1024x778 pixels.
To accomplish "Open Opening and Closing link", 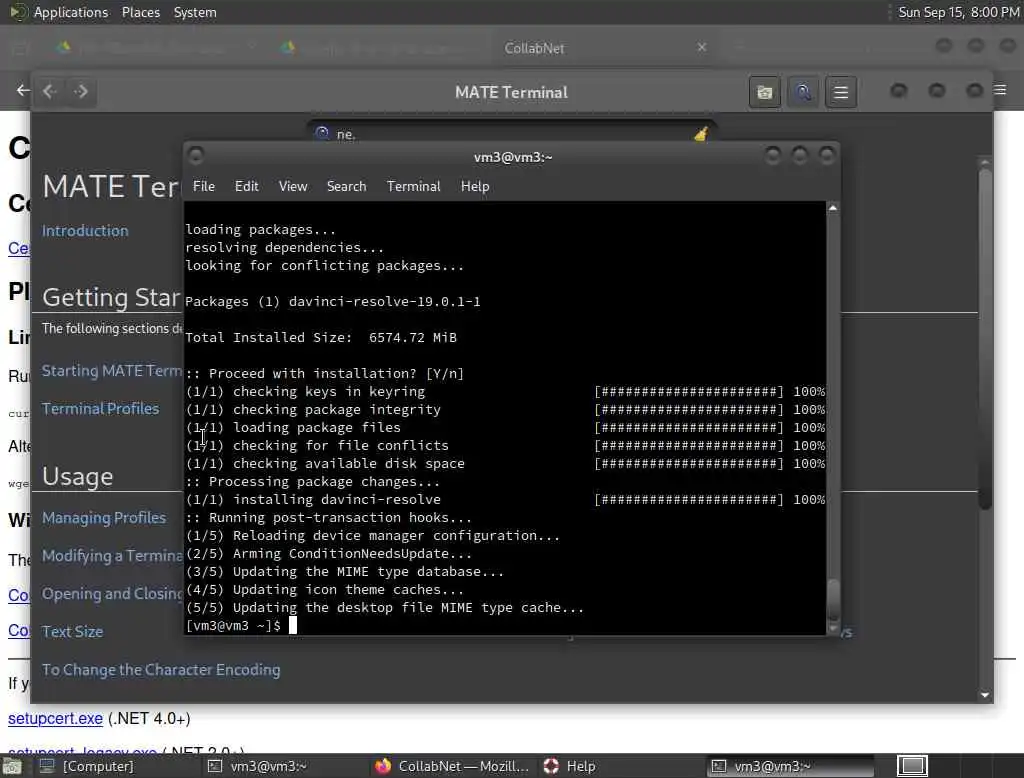I will 112,594.
